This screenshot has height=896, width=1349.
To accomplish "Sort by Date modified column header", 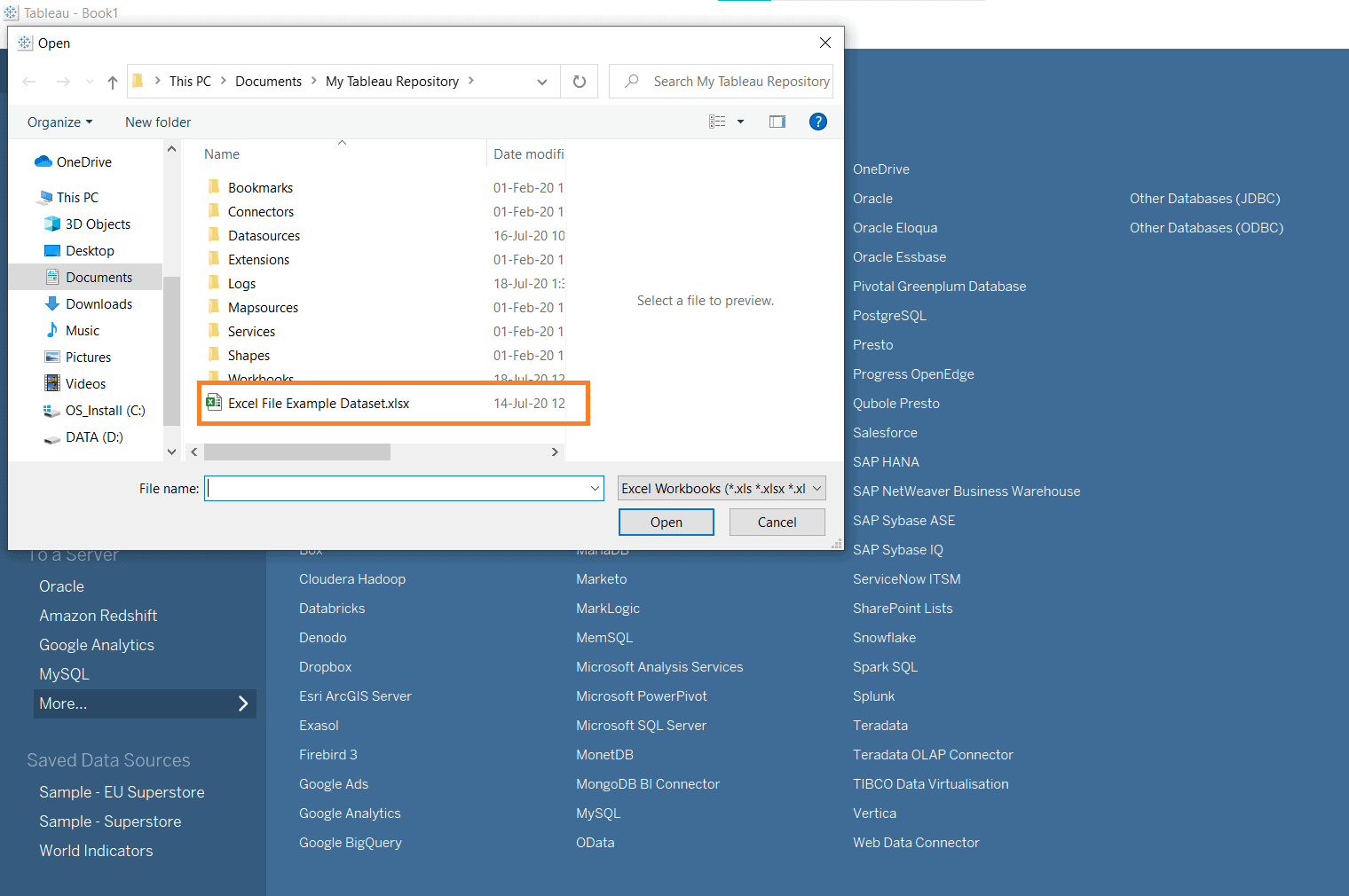I will pyautogui.click(x=528, y=153).
